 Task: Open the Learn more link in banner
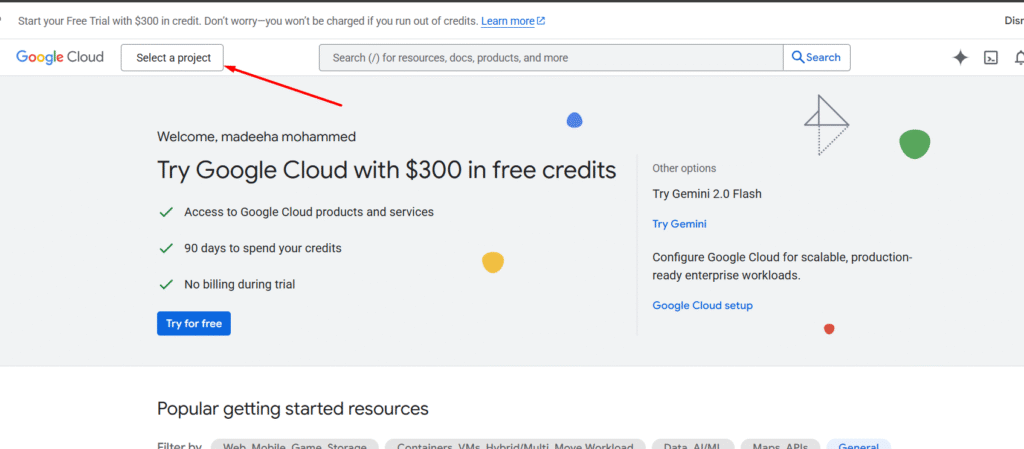(x=513, y=21)
